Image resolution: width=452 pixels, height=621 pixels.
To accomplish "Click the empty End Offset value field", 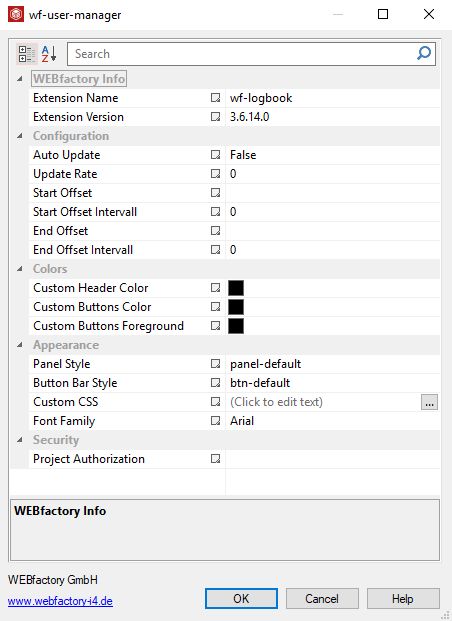I will (333, 231).
